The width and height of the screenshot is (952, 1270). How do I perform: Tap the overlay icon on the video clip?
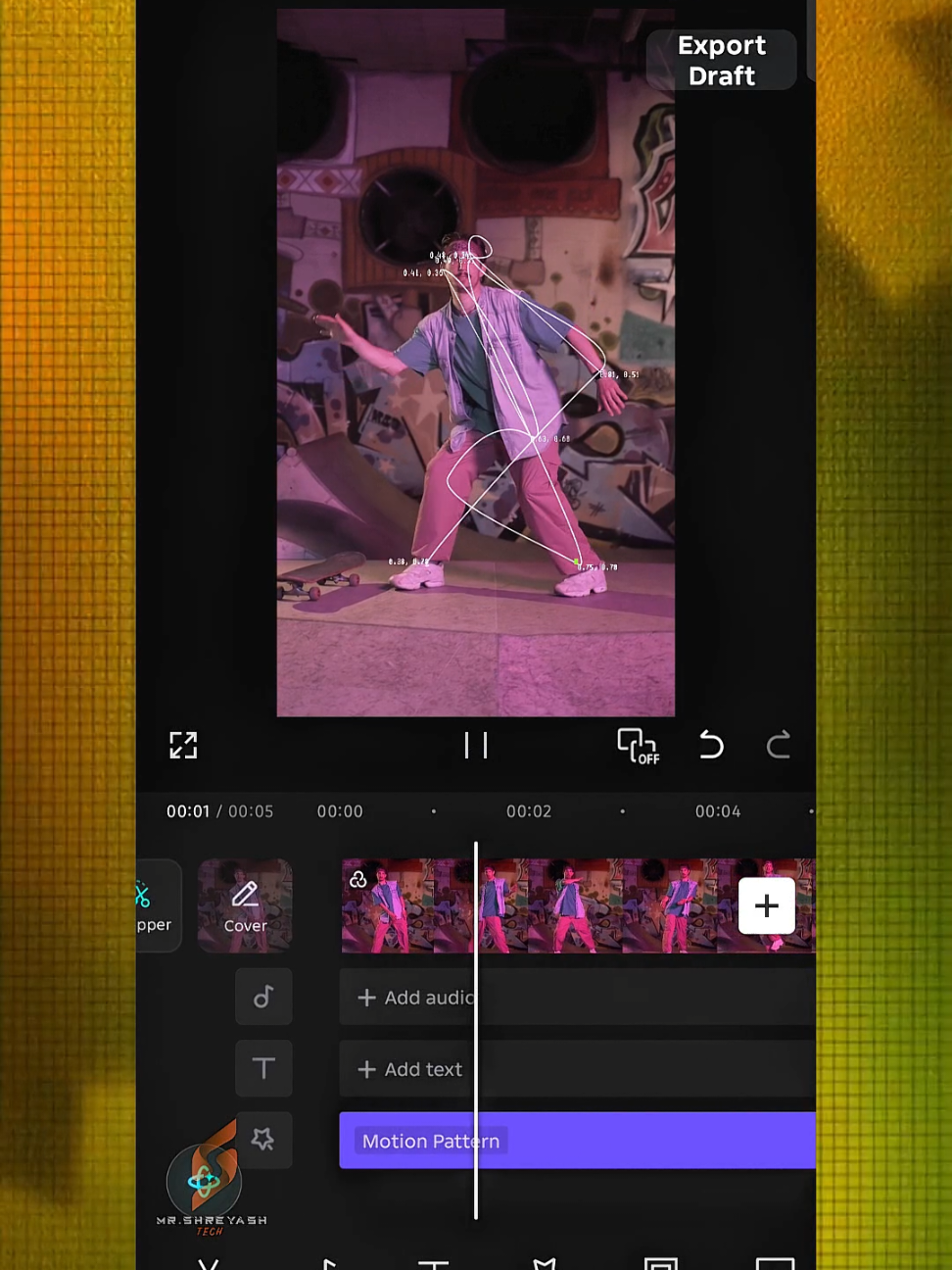click(x=358, y=879)
